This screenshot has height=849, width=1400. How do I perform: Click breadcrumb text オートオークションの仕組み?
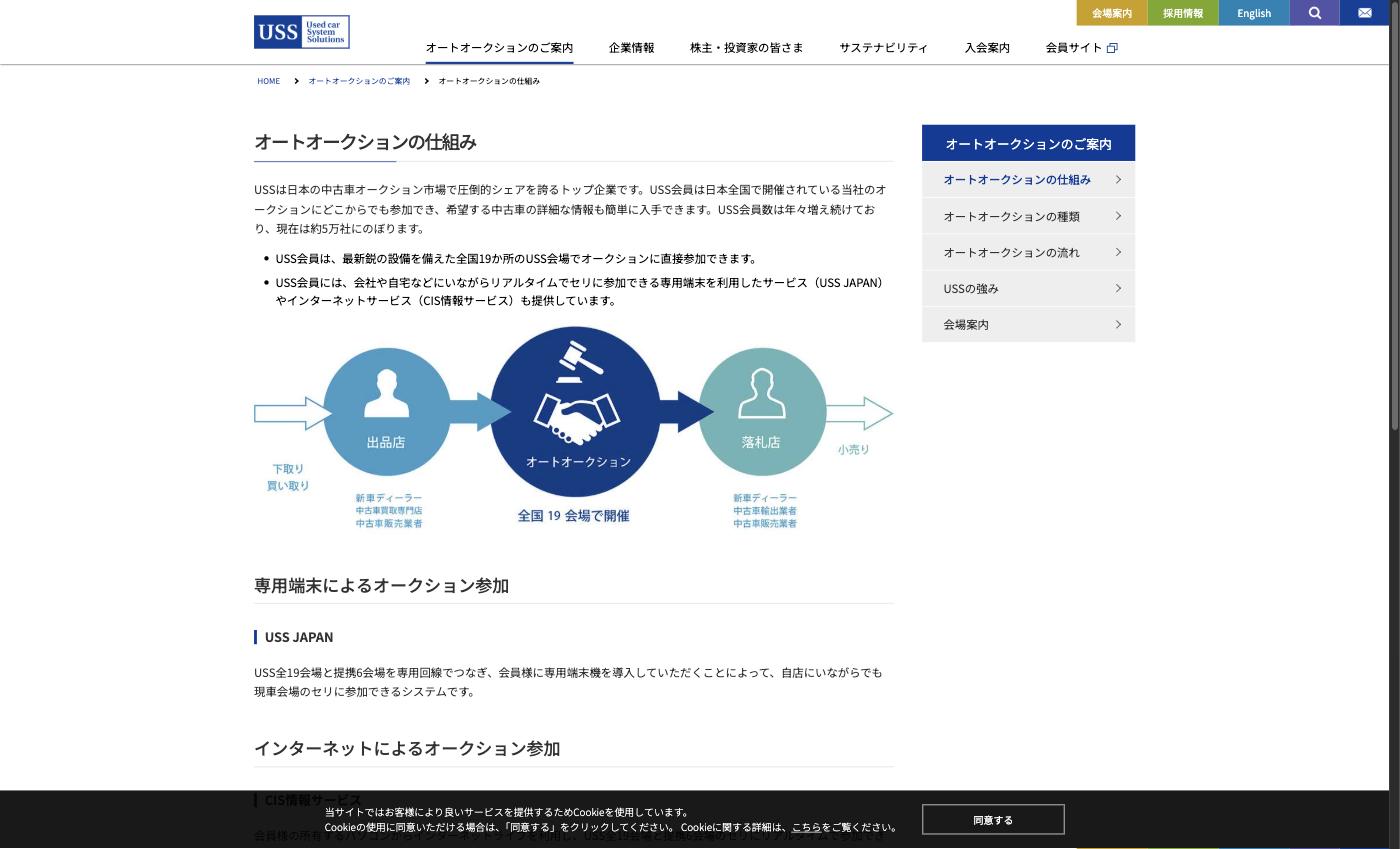click(x=489, y=81)
